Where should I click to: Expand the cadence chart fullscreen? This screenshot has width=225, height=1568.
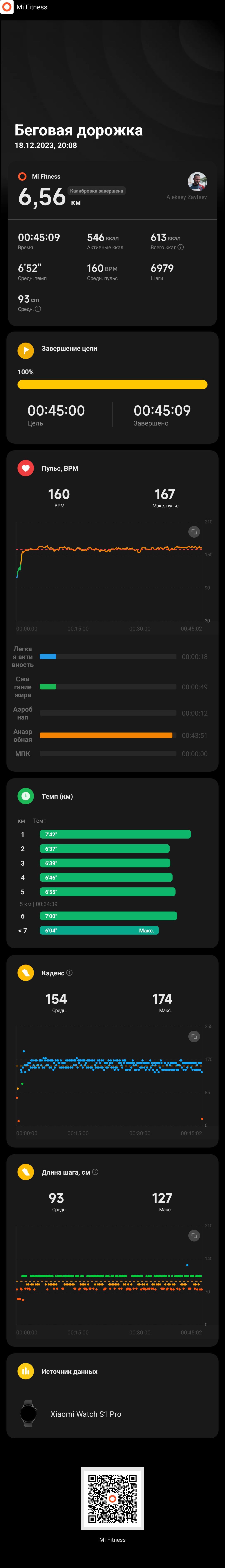tap(194, 1036)
